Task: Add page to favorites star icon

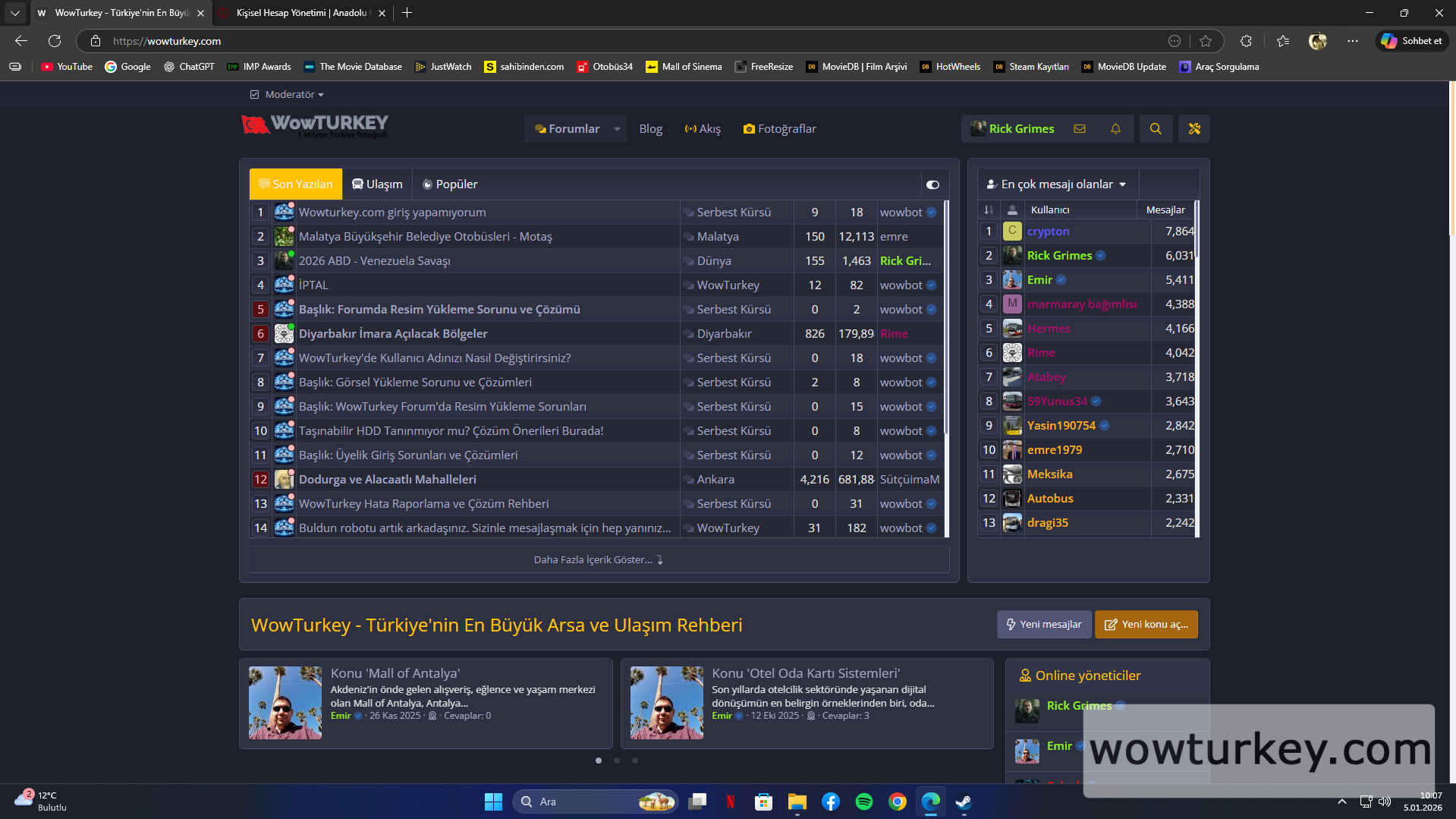Action: tap(1206, 41)
